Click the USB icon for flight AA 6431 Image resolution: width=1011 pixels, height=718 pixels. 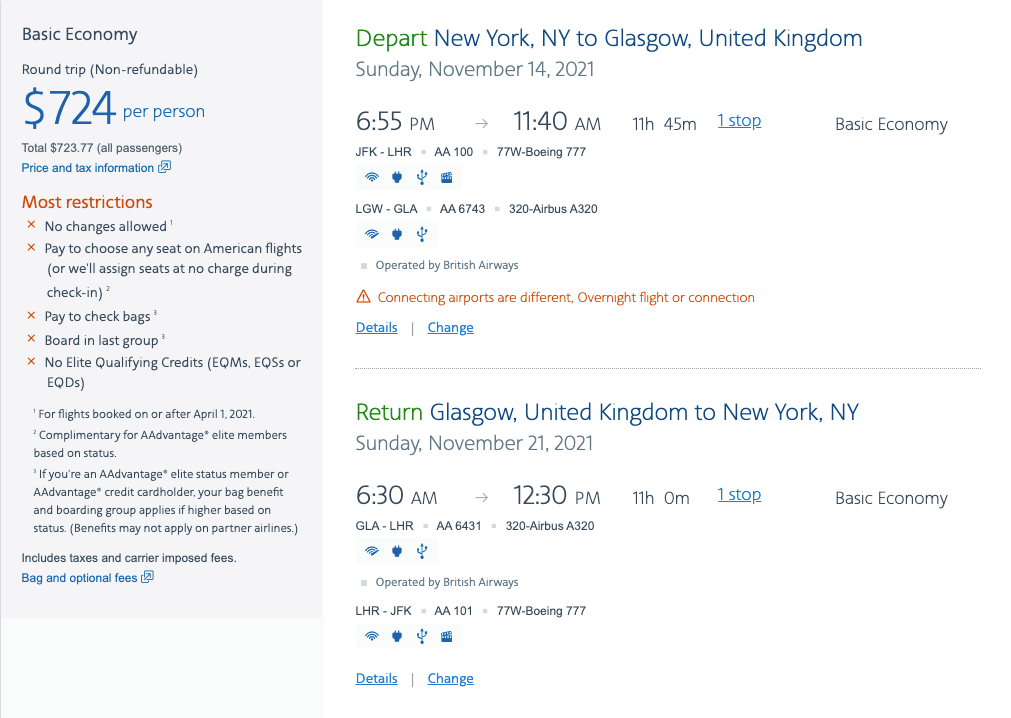pos(422,551)
